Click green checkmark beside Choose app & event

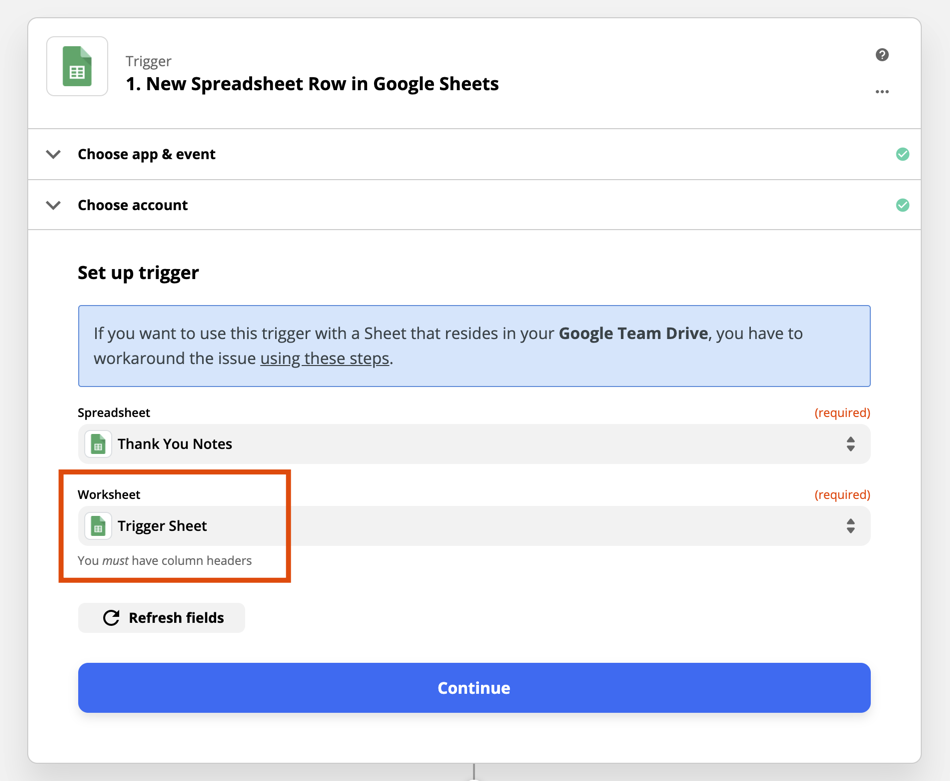(x=902, y=154)
